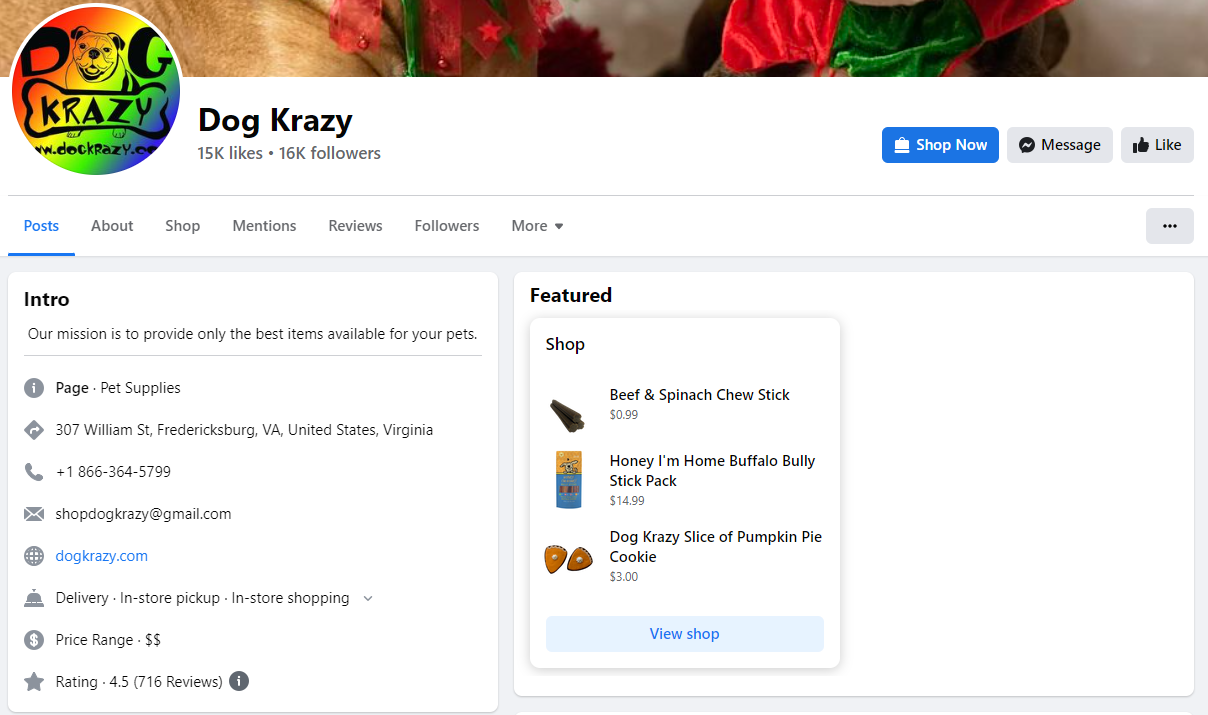Click the phone icon next to the number
1208x715 pixels.
[x=33, y=471]
